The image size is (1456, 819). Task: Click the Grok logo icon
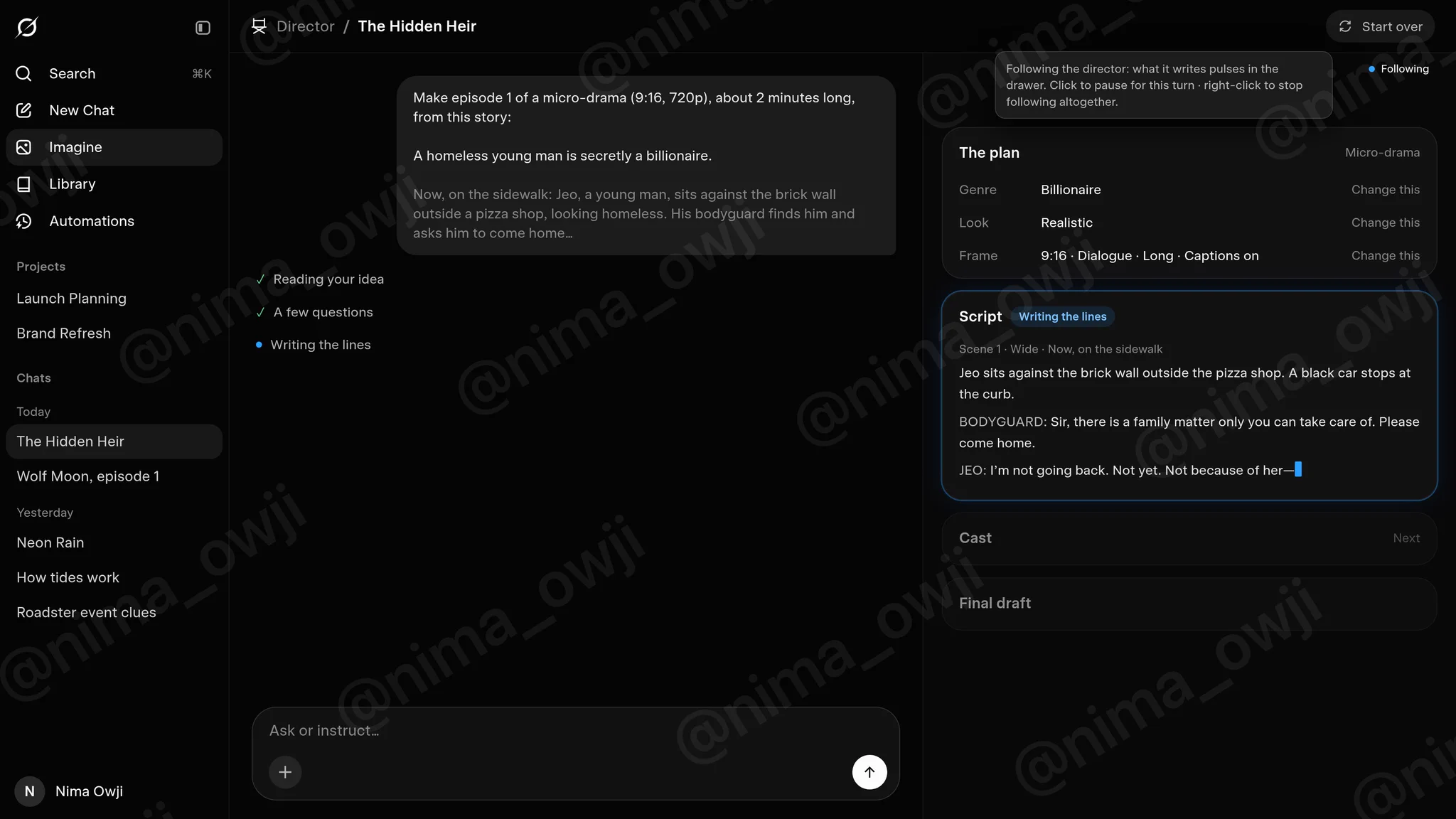[27, 27]
